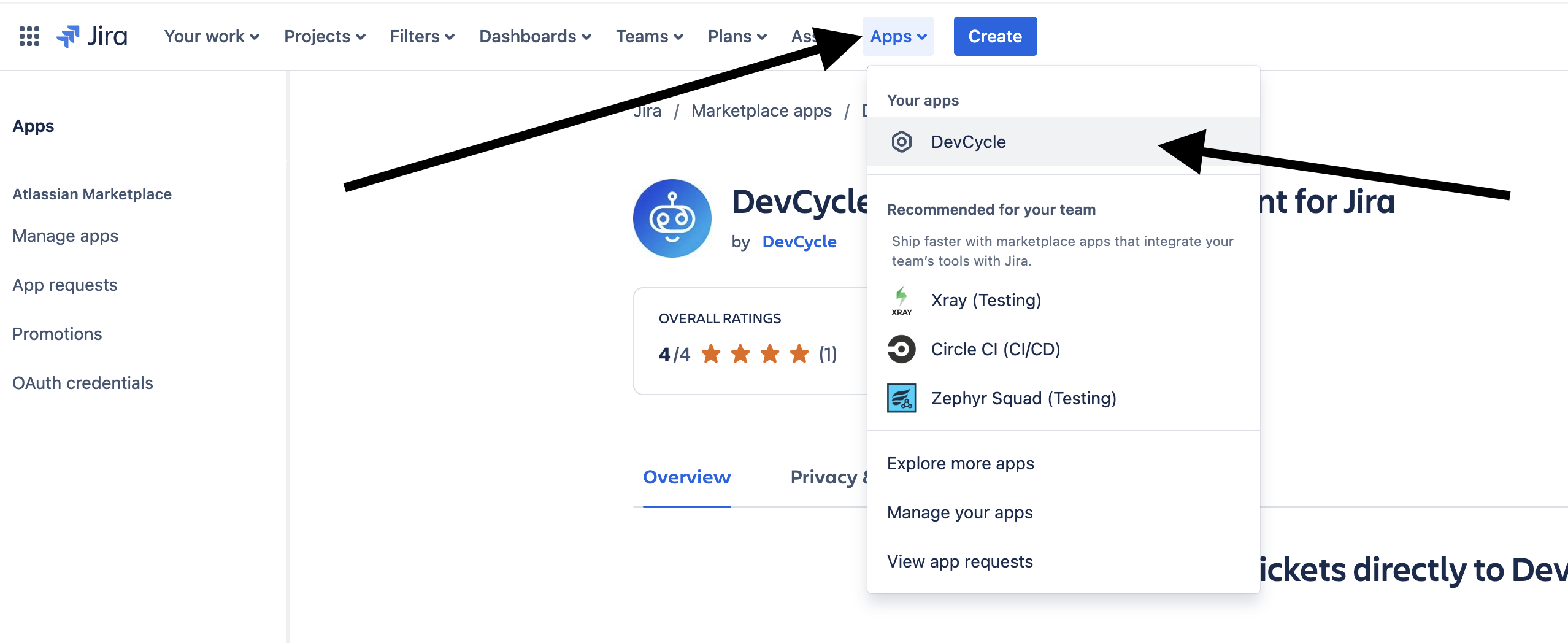Select the Xray (Testing) icon

pyautogui.click(x=901, y=300)
